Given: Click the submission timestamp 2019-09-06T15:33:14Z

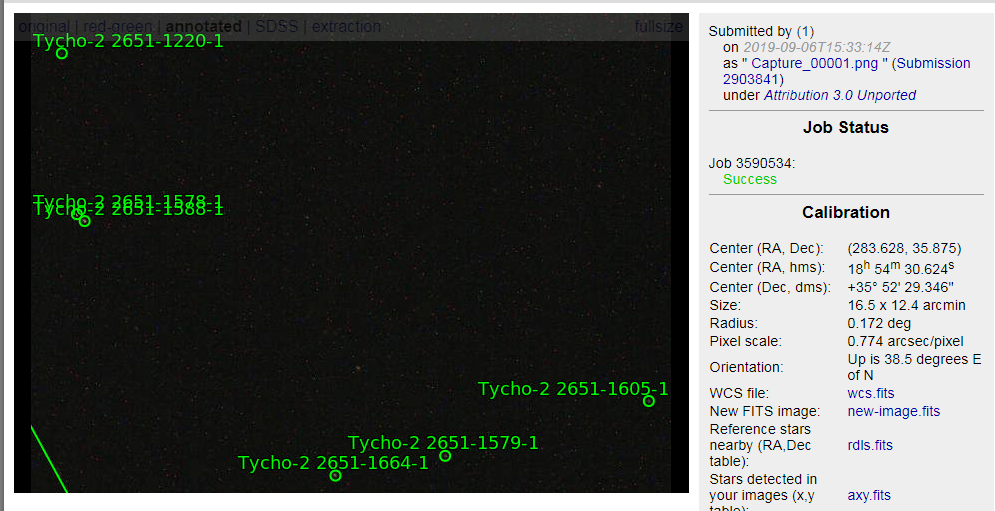Looking at the screenshot, I should tap(817, 48).
